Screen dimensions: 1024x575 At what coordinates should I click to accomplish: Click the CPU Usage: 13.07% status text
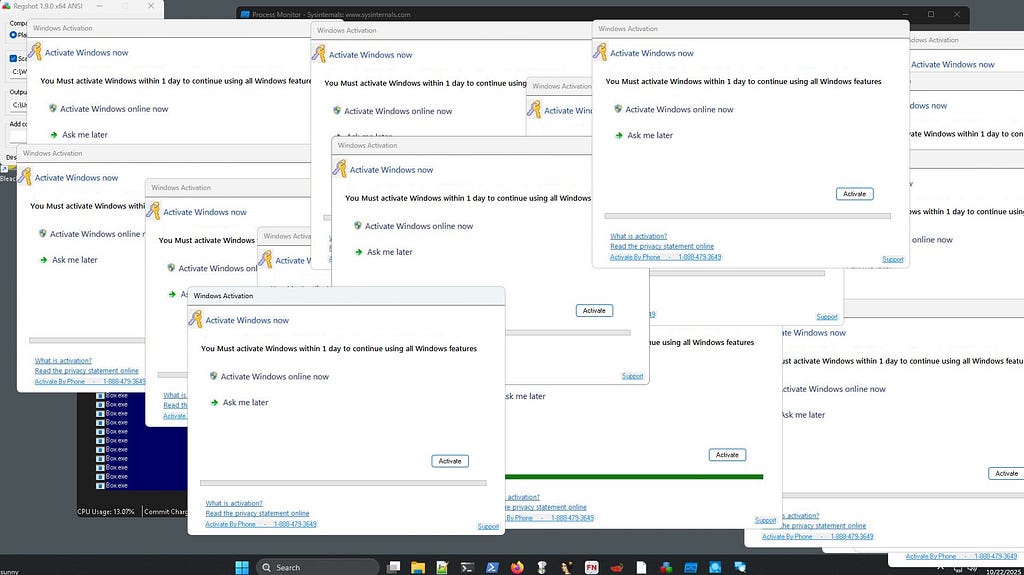tap(106, 512)
